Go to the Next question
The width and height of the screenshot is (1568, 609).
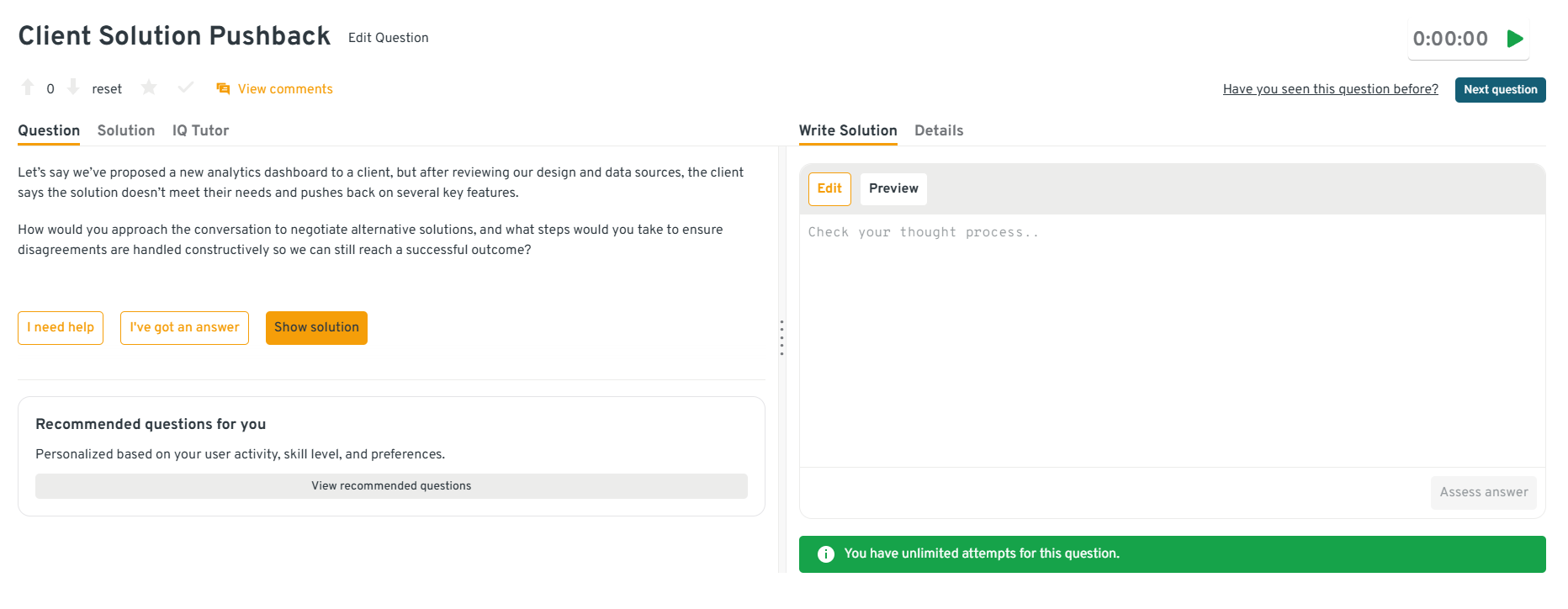click(x=1500, y=90)
